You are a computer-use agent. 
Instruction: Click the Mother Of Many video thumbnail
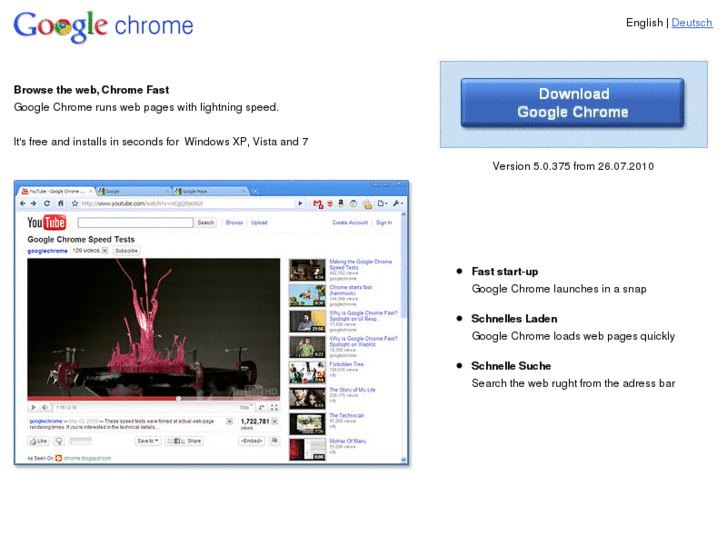[x=307, y=449]
